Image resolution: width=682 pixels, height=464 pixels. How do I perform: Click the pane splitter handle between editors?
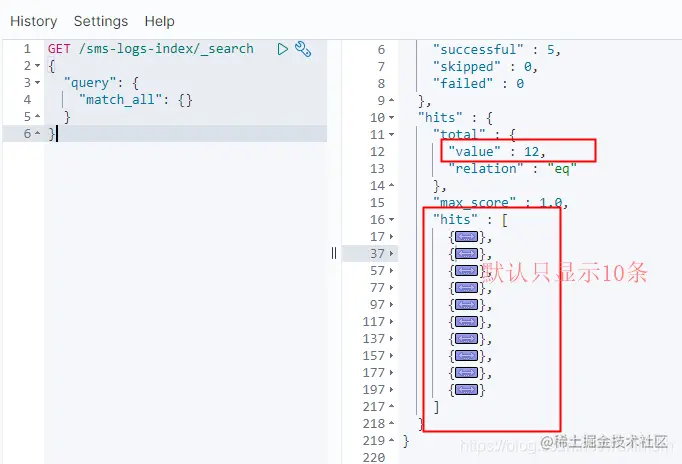334,253
